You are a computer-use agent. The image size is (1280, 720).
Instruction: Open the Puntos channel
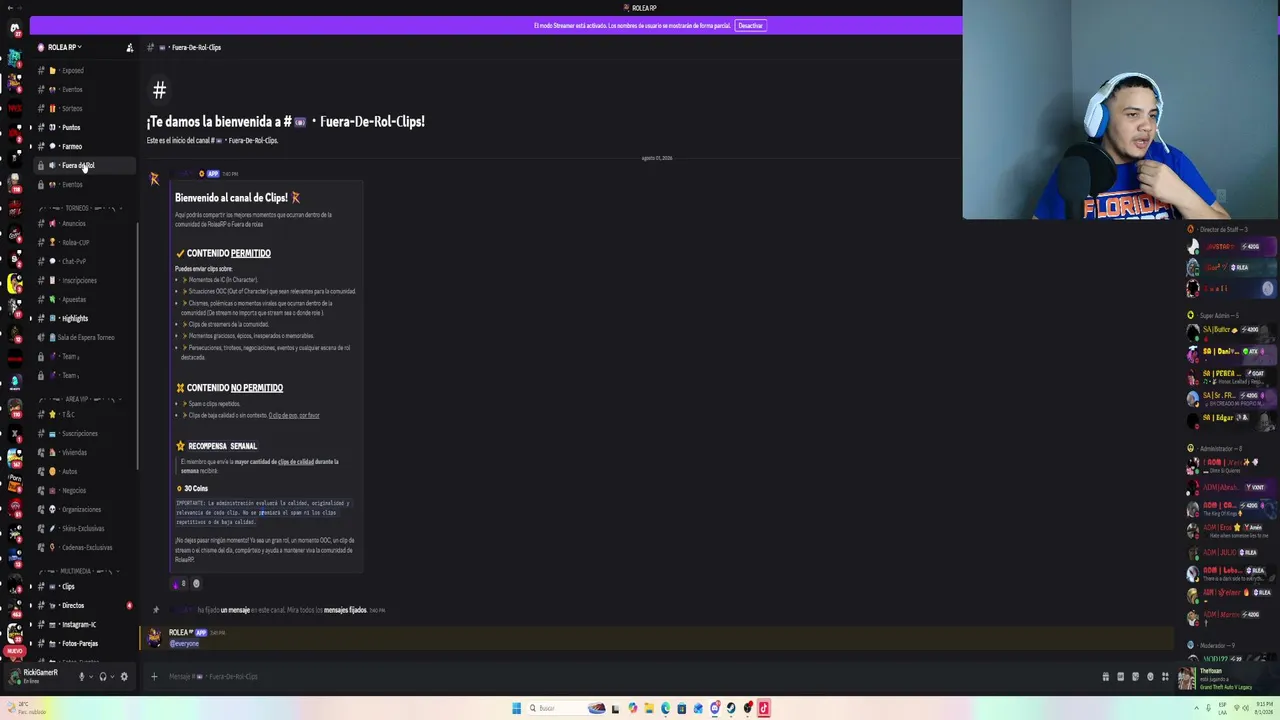pyautogui.click(x=82, y=127)
